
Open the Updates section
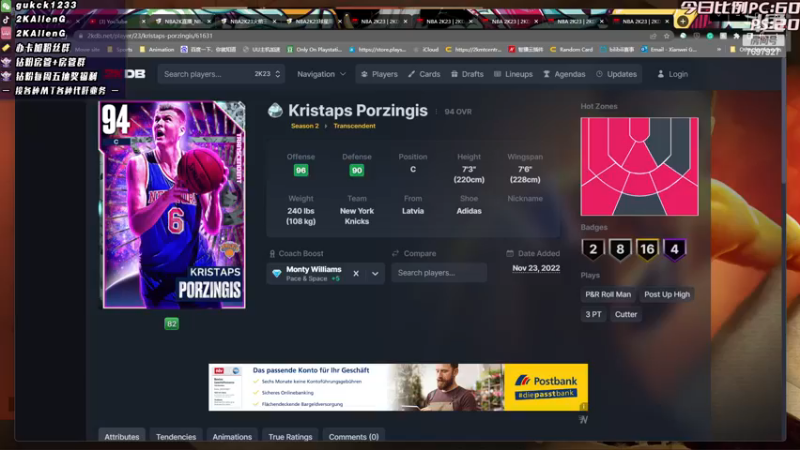pos(616,74)
